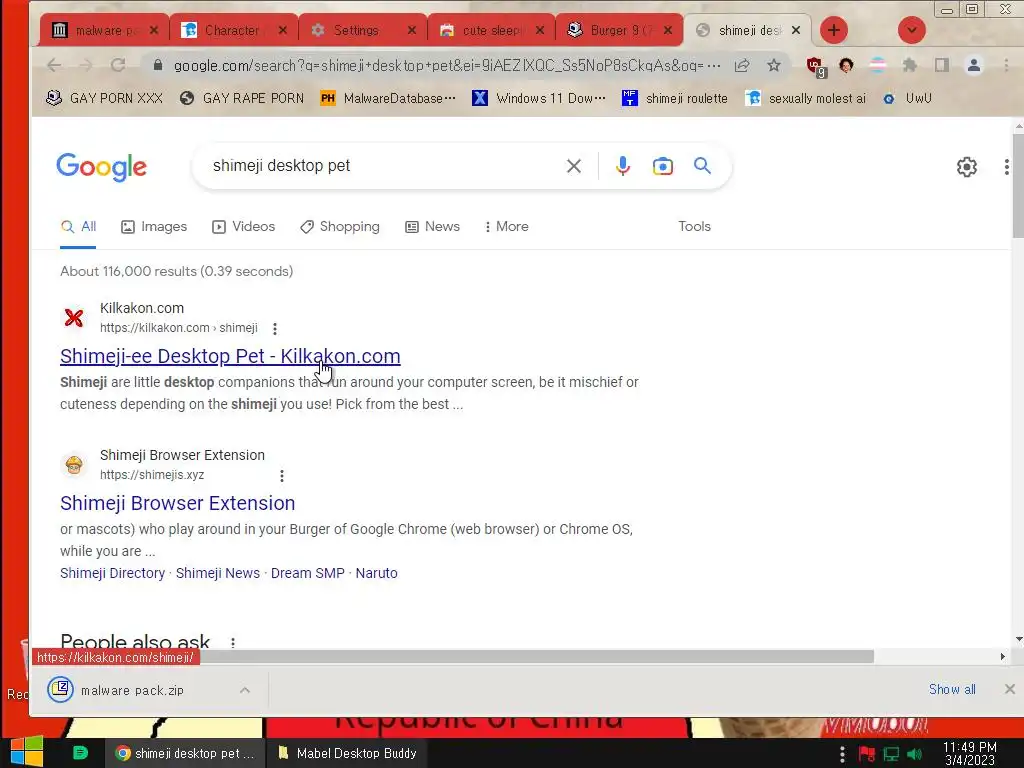Close the downloads bar

tap(1010, 689)
